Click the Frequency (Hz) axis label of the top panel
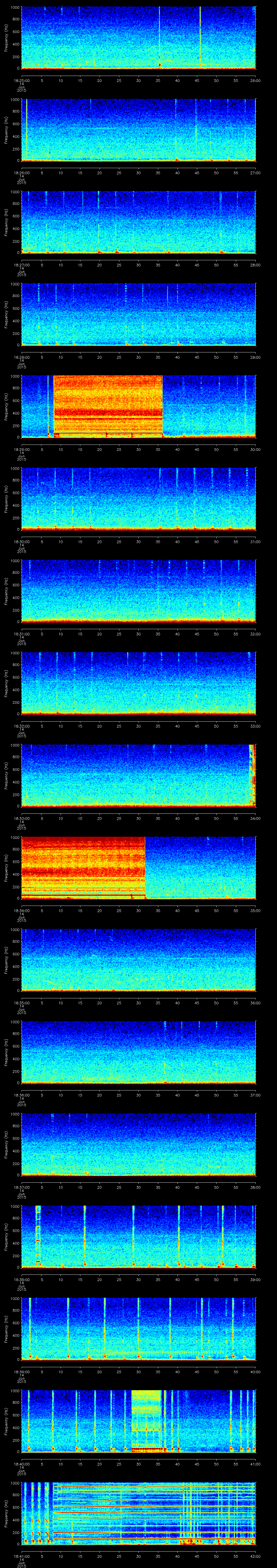The height and width of the screenshot is (1568, 277). point(6,38)
